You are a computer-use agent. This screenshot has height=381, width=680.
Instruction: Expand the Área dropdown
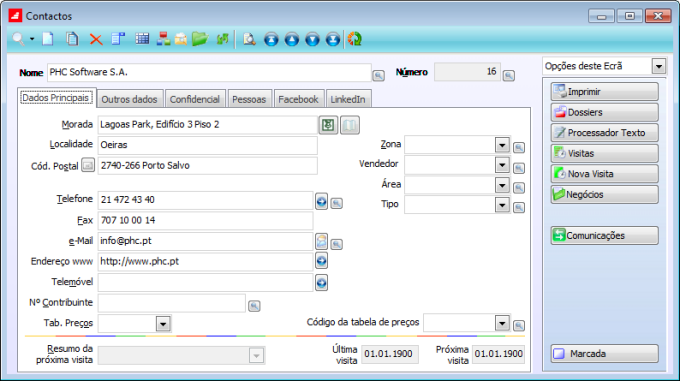coord(502,185)
